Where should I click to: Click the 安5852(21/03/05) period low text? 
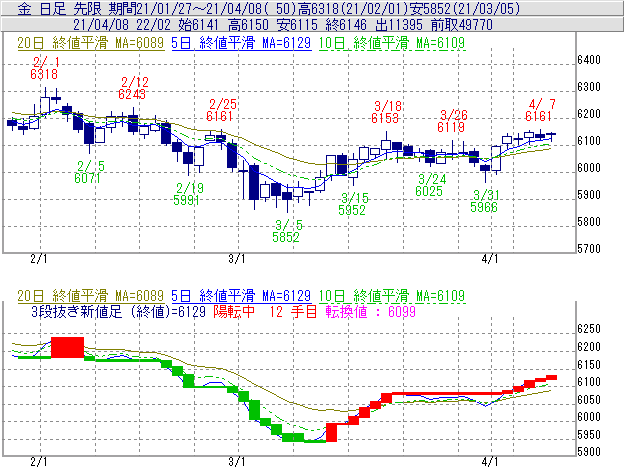point(466,9)
